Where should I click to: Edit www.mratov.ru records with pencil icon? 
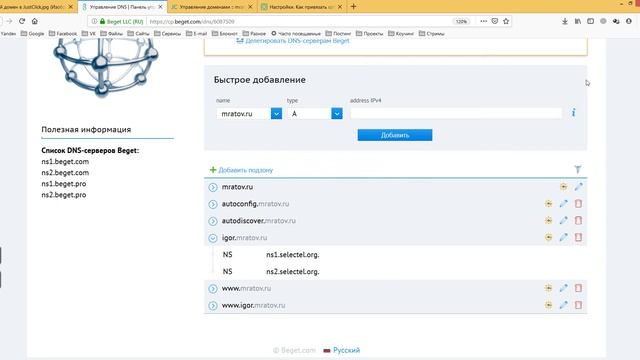click(563, 288)
